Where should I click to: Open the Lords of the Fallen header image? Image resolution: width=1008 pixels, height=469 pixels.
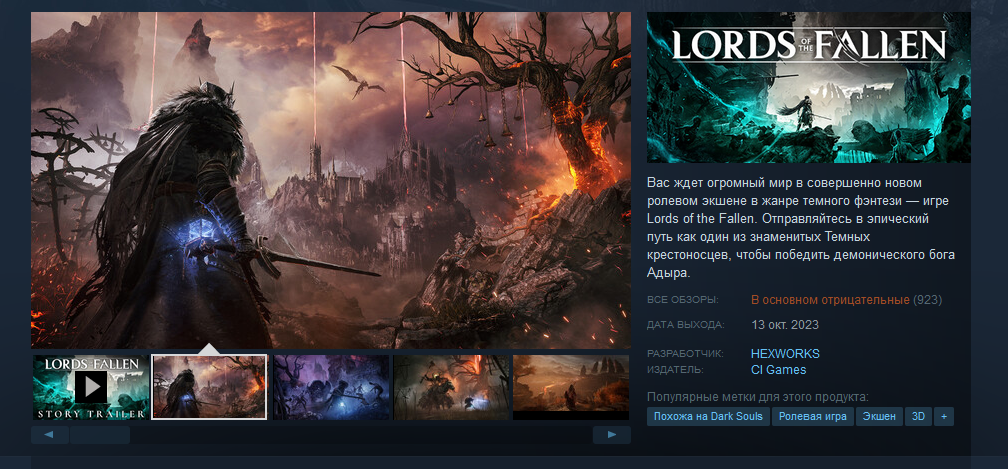click(809, 87)
